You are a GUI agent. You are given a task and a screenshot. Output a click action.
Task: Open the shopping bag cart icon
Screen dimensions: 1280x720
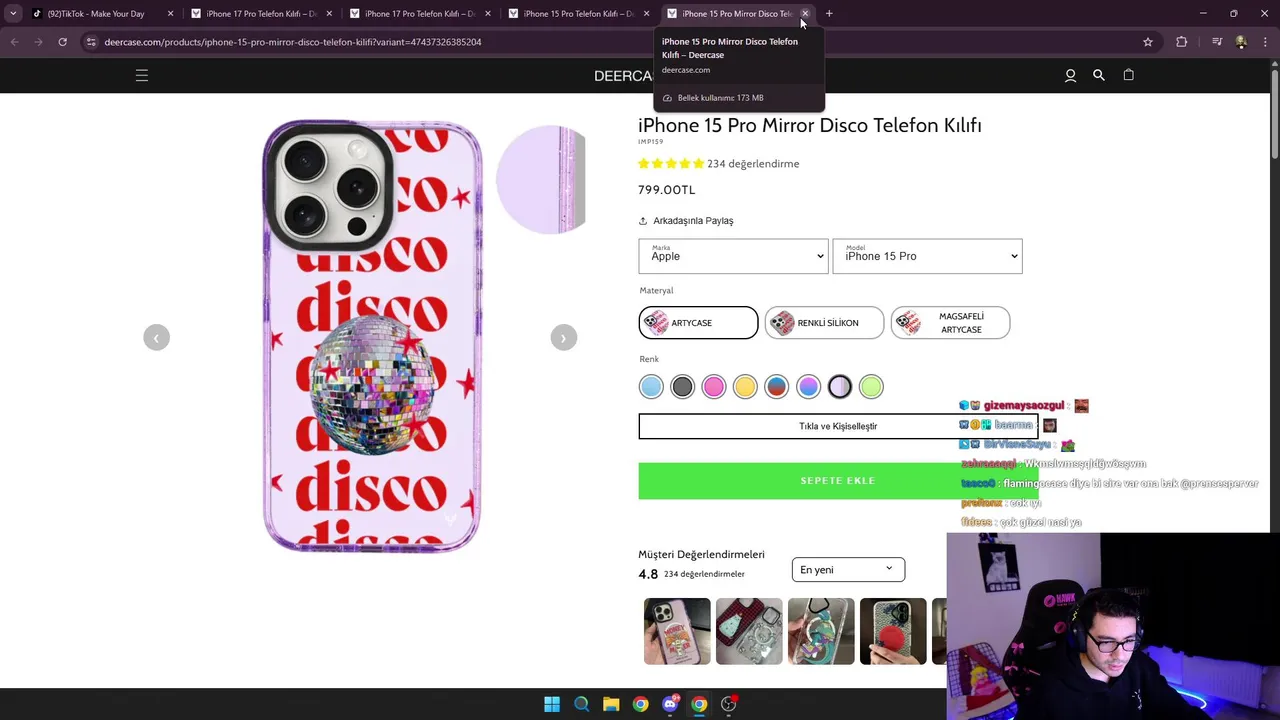click(1128, 75)
